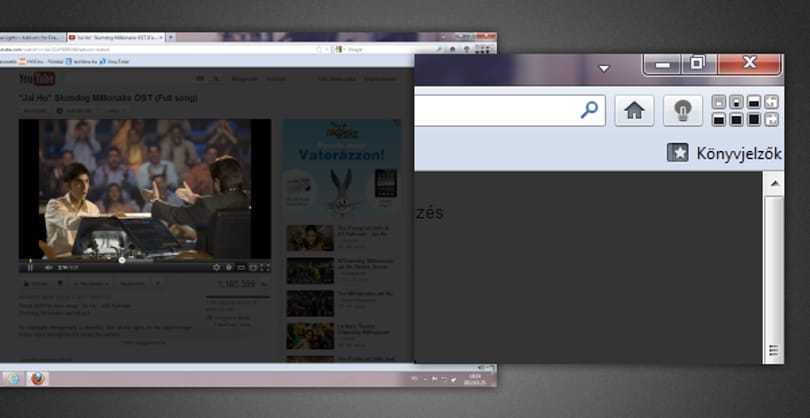Open the video settings gear icon

(216, 267)
